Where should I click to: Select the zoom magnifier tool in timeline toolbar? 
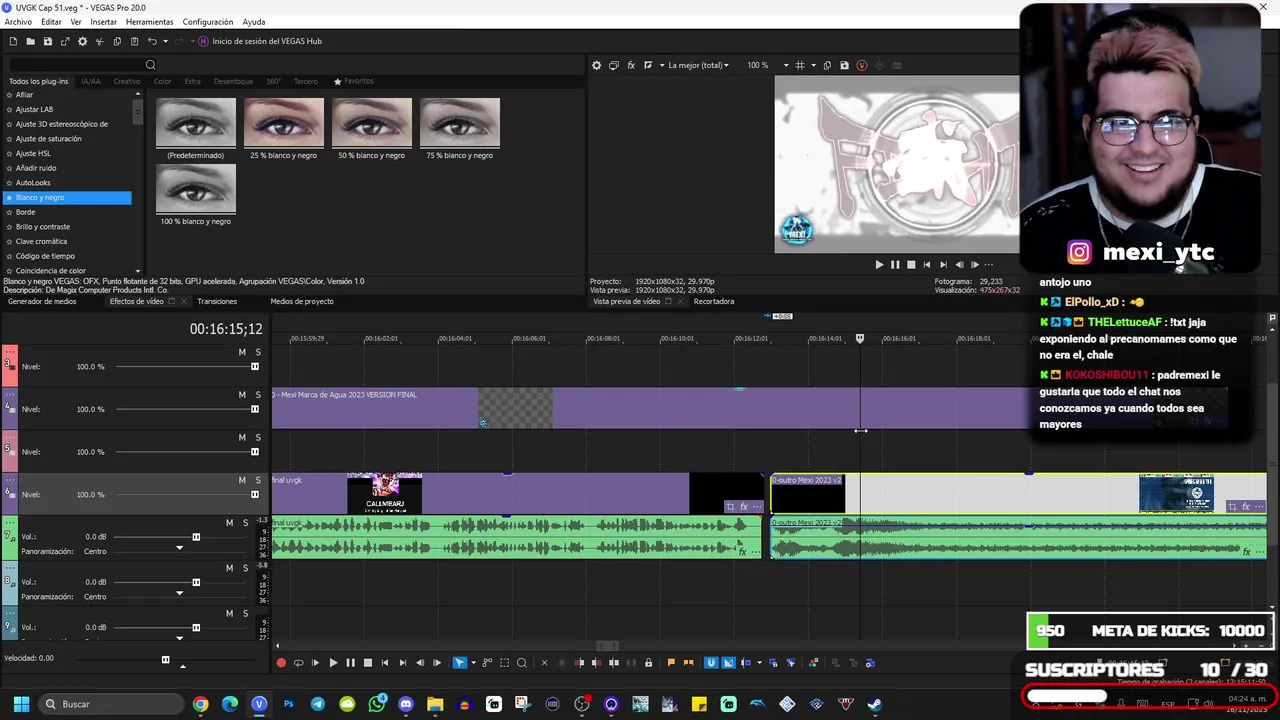click(521, 662)
